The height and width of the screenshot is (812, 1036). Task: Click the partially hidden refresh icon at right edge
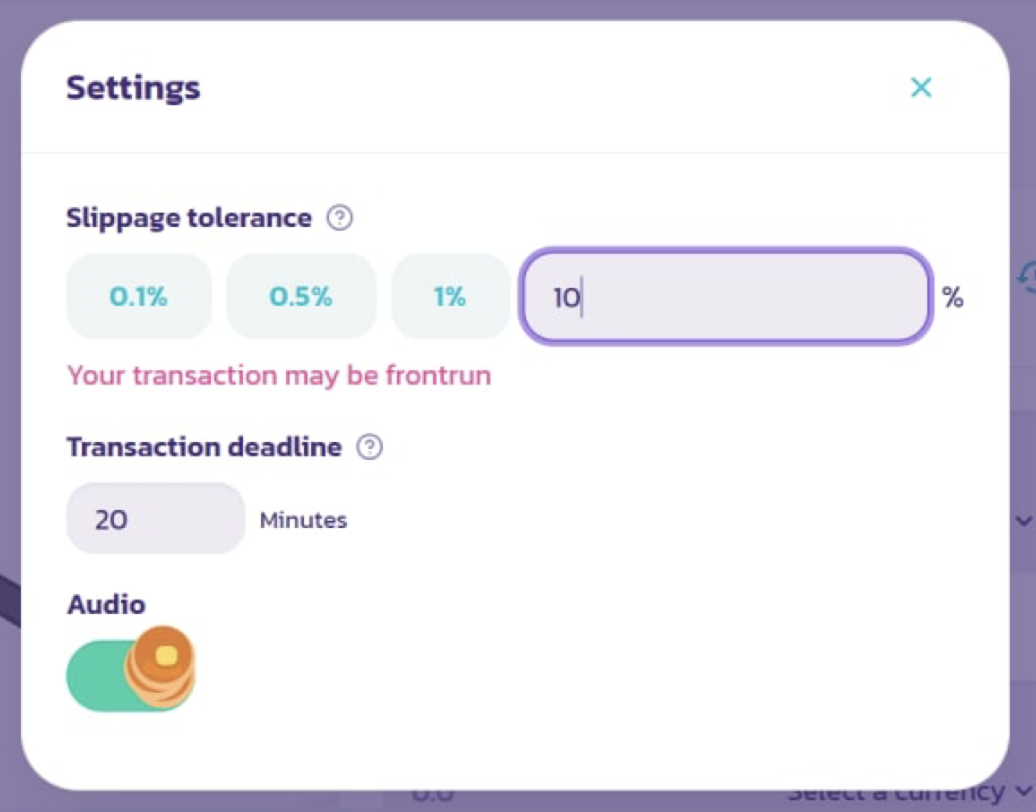coord(1027,277)
